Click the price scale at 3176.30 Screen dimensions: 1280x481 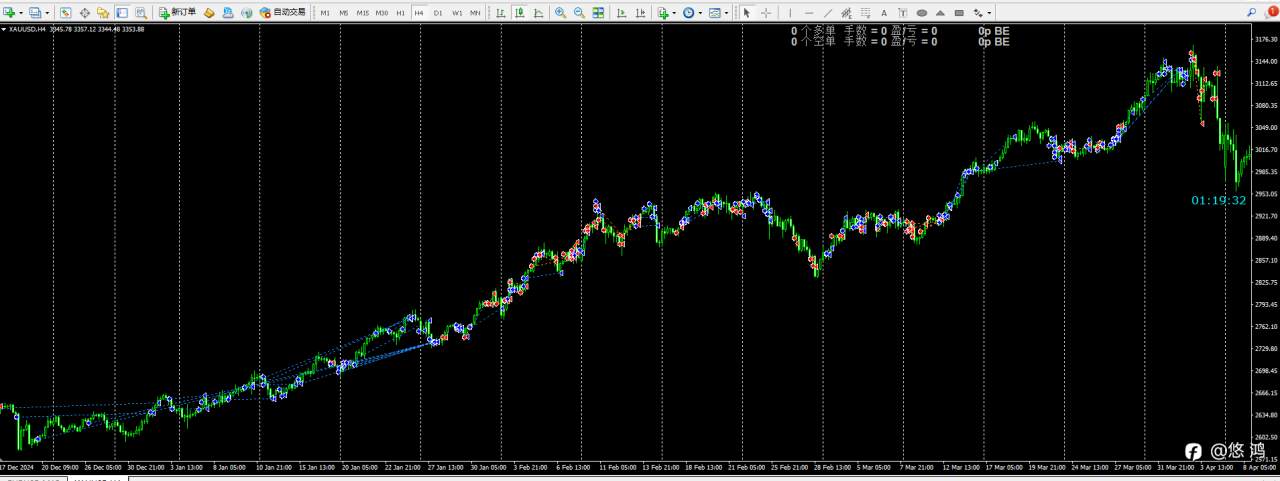(x=1265, y=40)
